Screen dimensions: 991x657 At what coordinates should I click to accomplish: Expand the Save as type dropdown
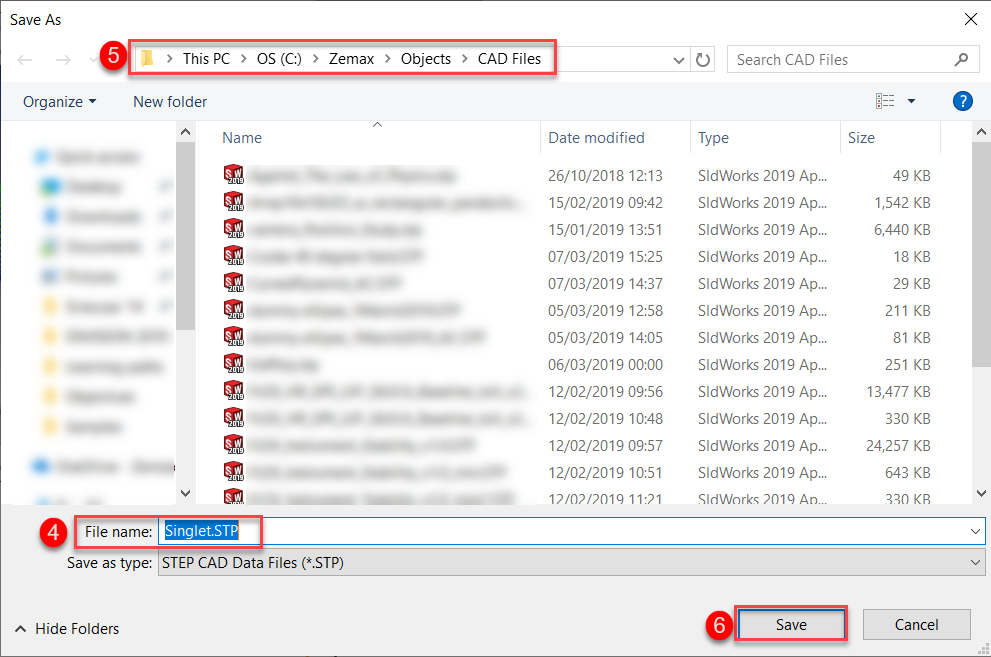[975, 563]
